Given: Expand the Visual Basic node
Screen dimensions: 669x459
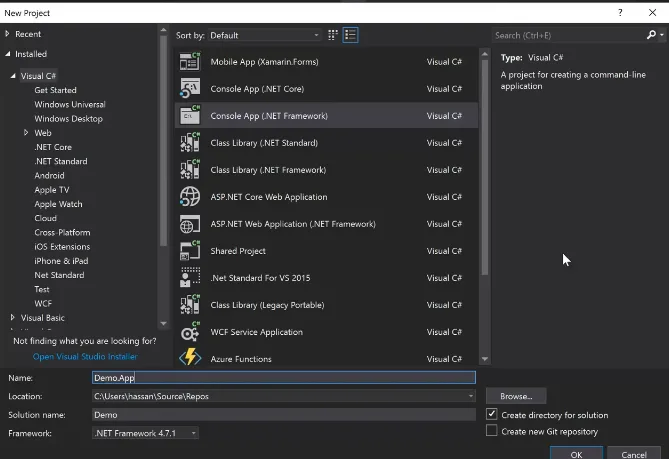Looking at the screenshot, I should (12, 317).
